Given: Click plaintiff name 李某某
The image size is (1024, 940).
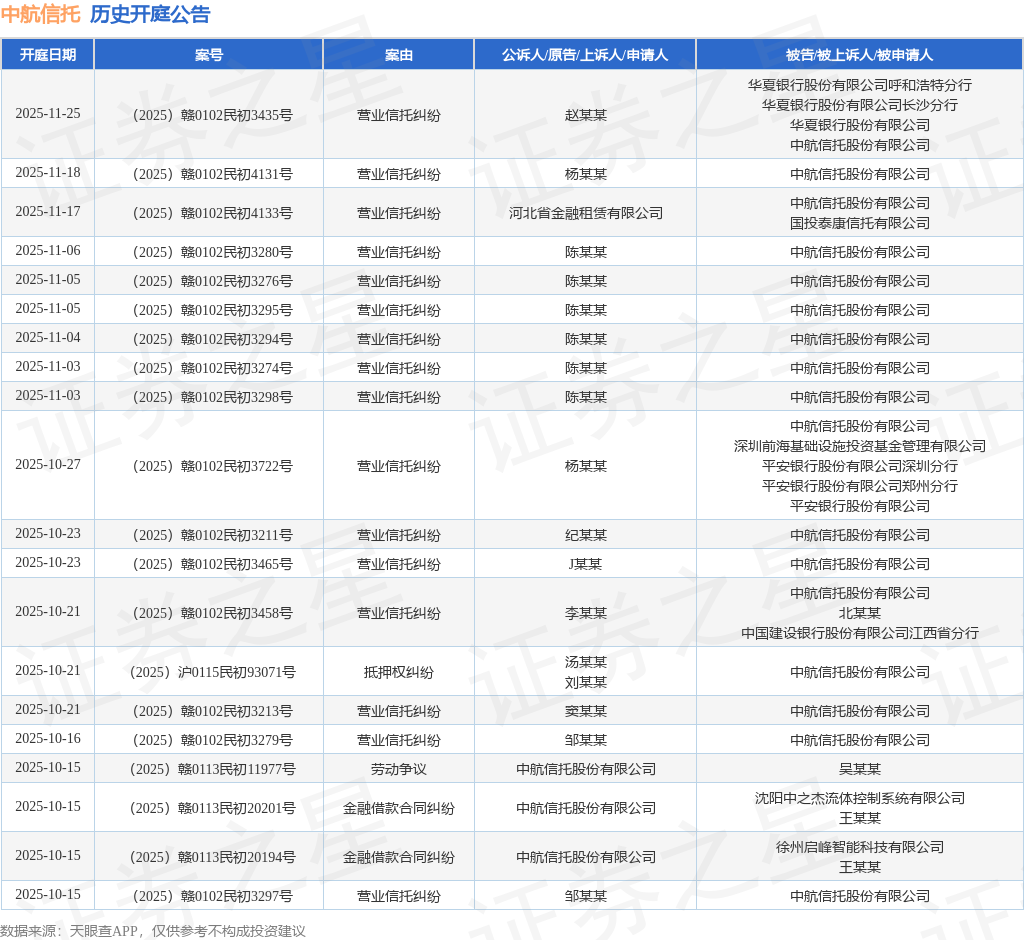Looking at the screenshot, I should [x=586, y=613].
